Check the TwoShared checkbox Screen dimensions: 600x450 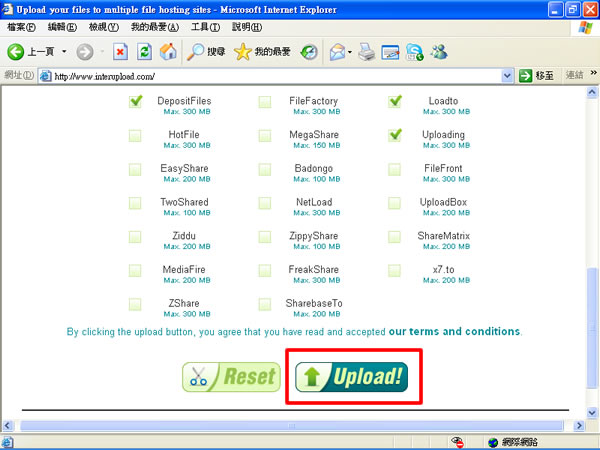click(x=135, y=203)
